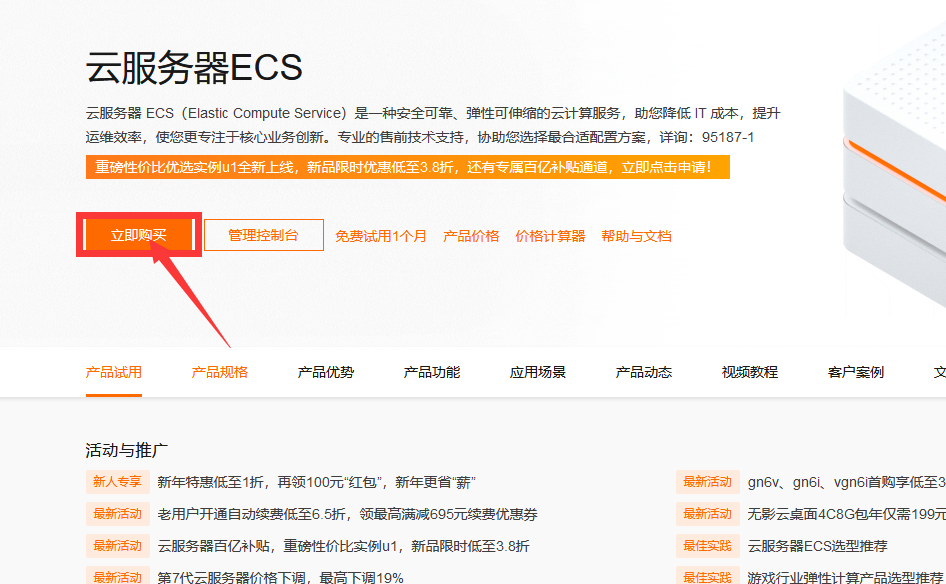Open 老用户开通自动续费低至6.5折 promotion link
The width and height of the screenshot is (946, 584).
[348, 514]
